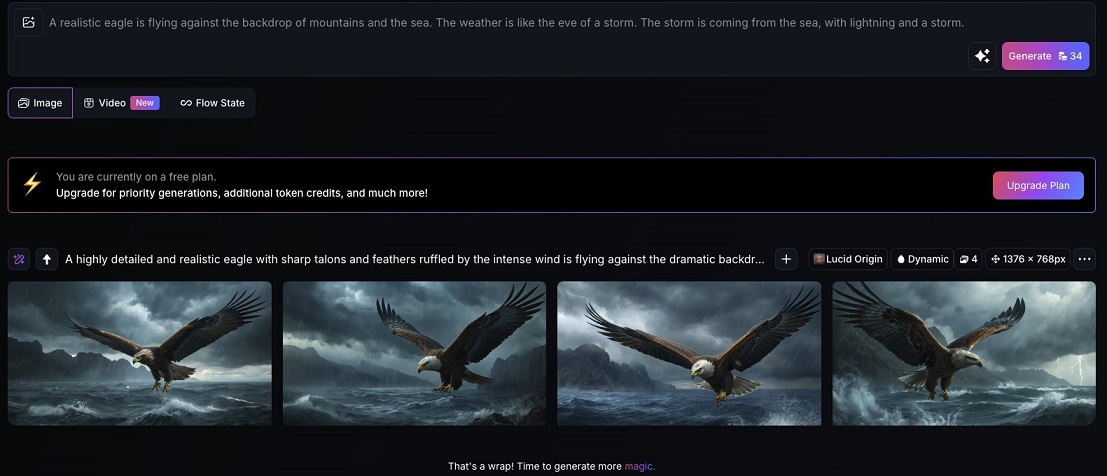Click into the eagle prompt text field
The image size is (1107, 476).
point(506,23)
